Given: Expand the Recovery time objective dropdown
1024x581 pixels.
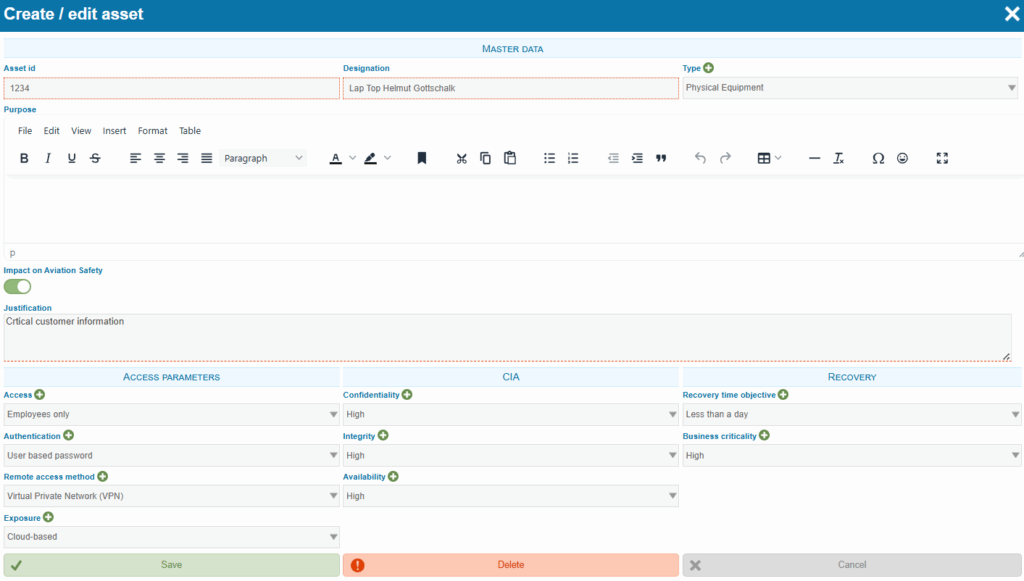Looking at the screenshot, I should point(851,414).
